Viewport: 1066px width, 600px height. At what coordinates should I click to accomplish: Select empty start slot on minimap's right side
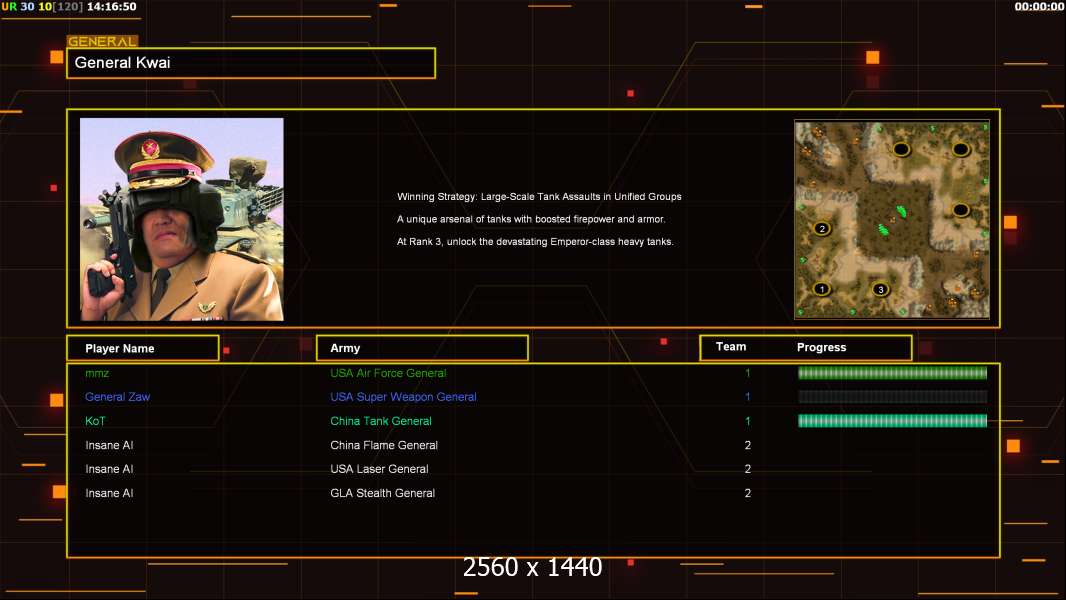pos(960,210)
